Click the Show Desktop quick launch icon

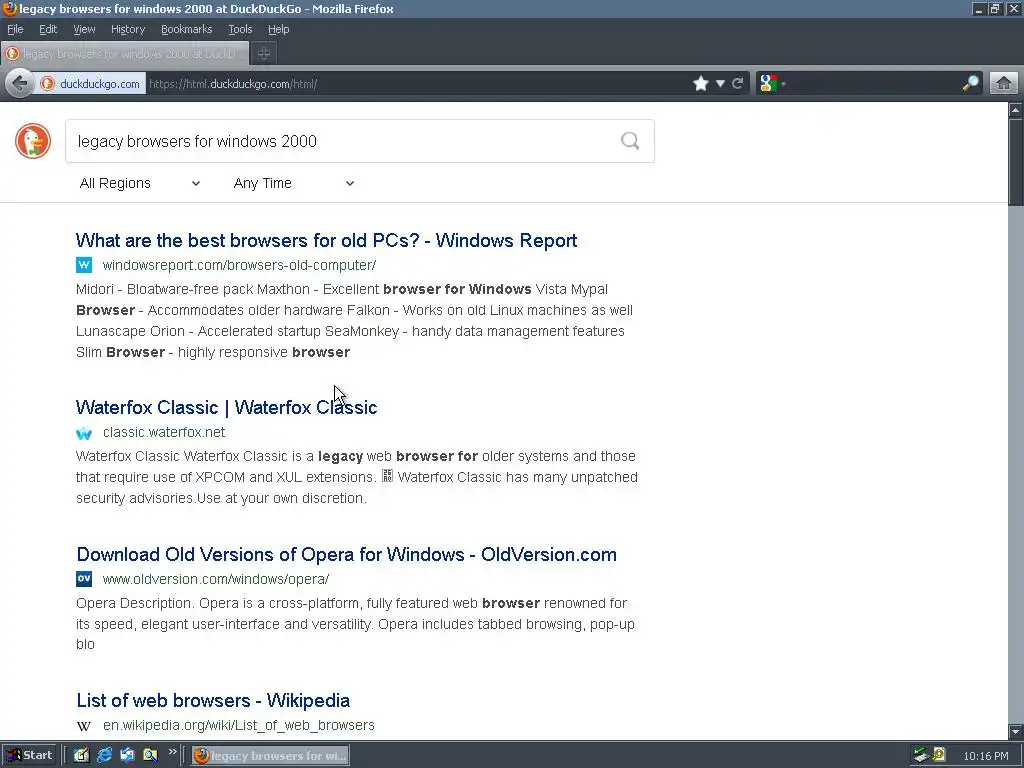pyautogui.click(x=82, y=756)
